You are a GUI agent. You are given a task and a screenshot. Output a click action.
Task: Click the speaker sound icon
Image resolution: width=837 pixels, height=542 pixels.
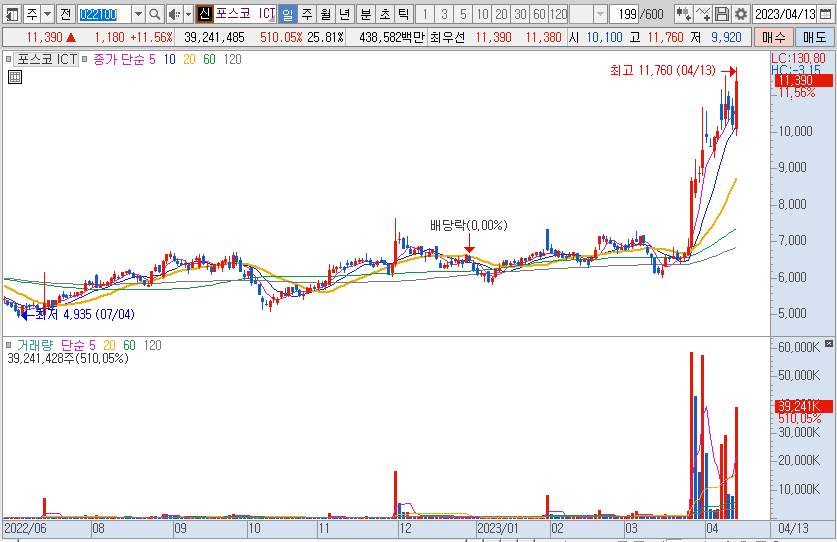174,14
